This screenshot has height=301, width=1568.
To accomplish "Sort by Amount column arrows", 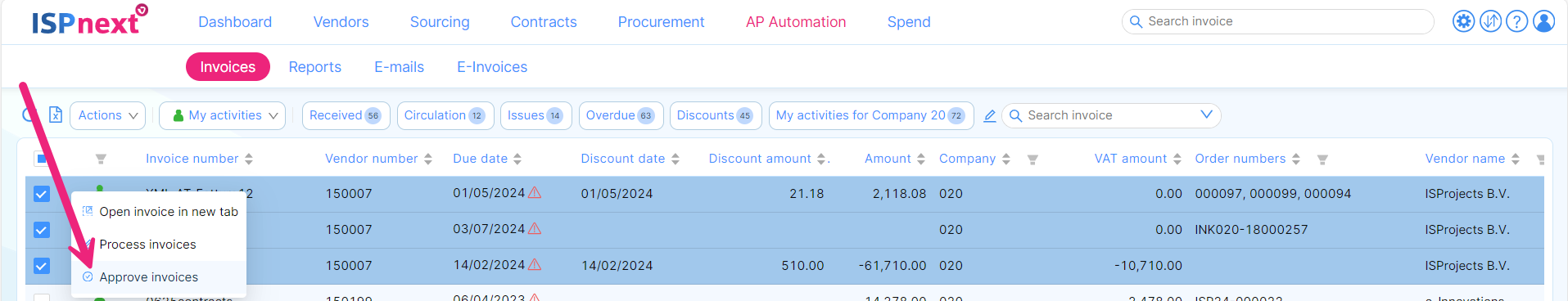I will 921,159.
